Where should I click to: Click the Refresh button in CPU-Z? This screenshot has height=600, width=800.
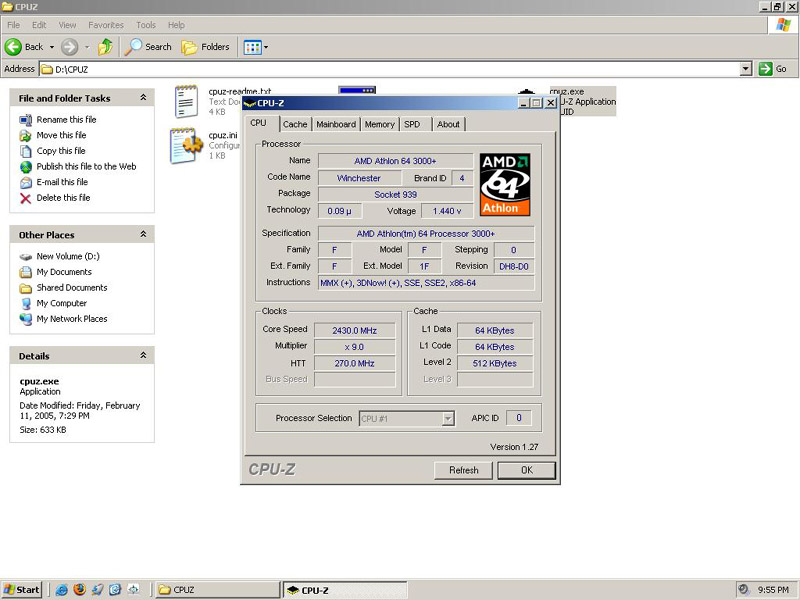463,470
